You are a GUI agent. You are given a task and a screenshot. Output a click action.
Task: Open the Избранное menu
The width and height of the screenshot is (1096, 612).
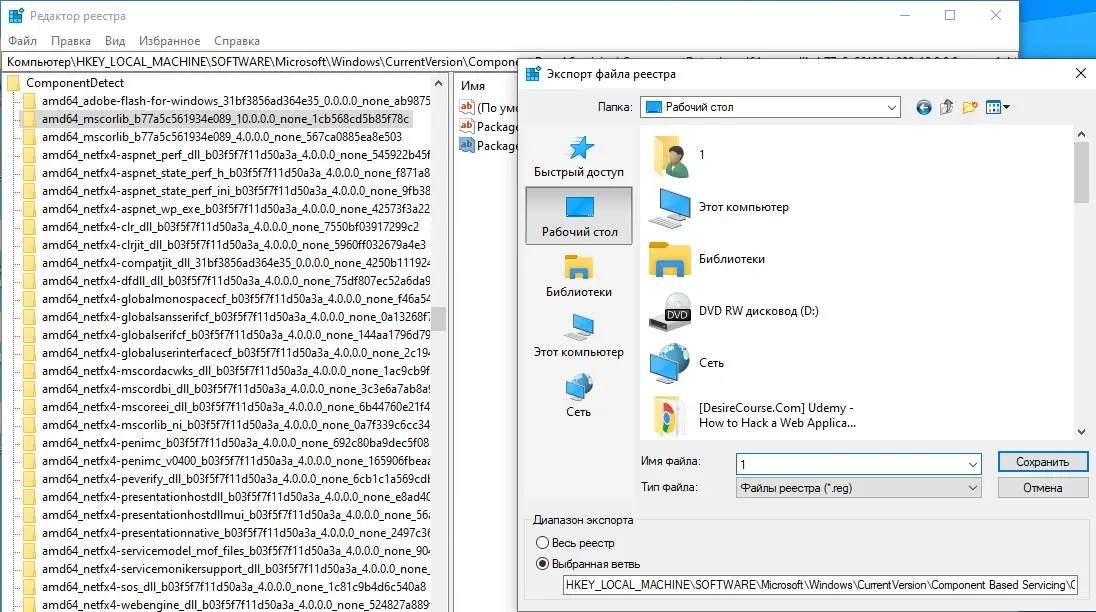pos(170,41)
